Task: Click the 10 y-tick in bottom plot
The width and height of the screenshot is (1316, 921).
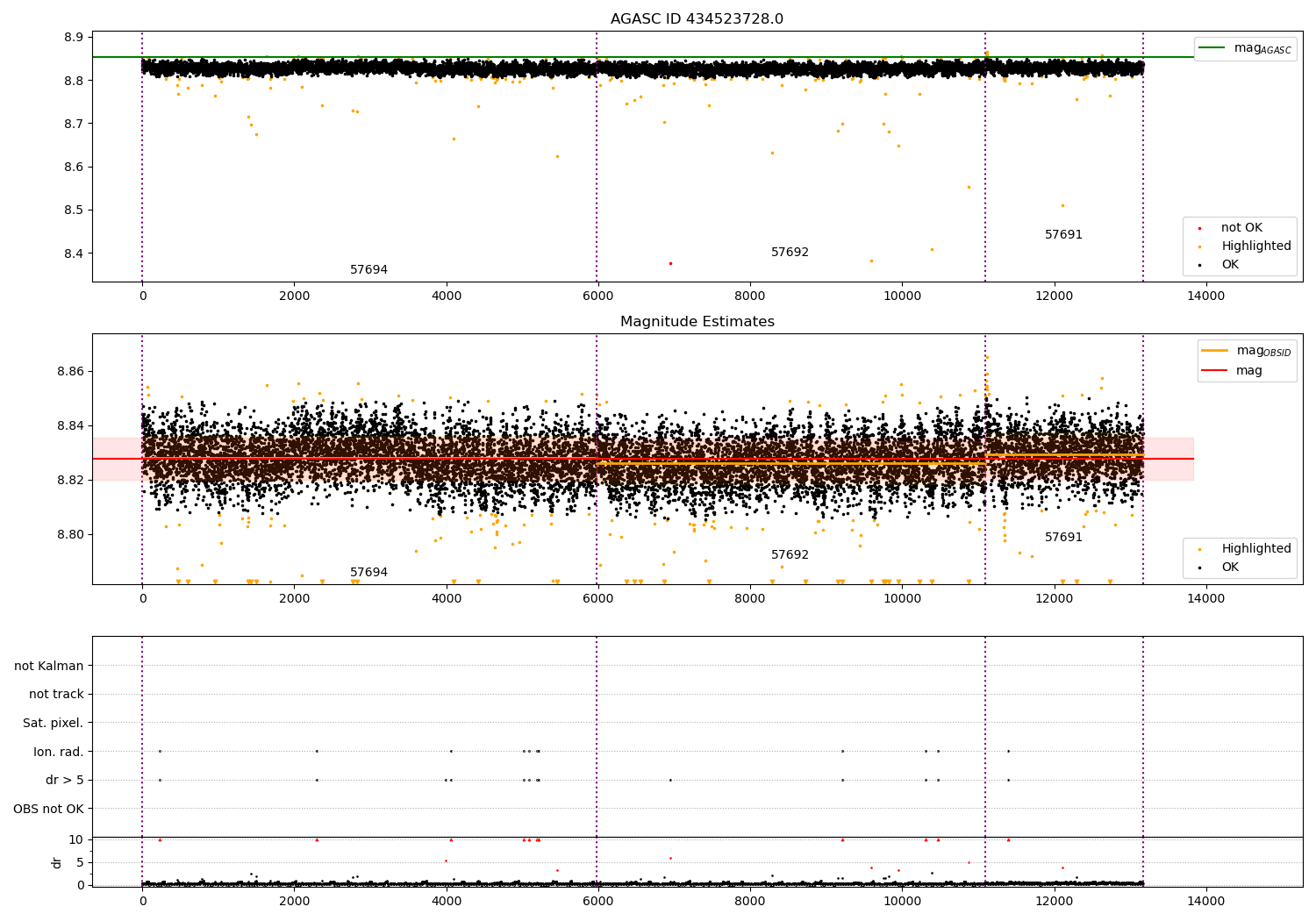Action: click(76, 839)
